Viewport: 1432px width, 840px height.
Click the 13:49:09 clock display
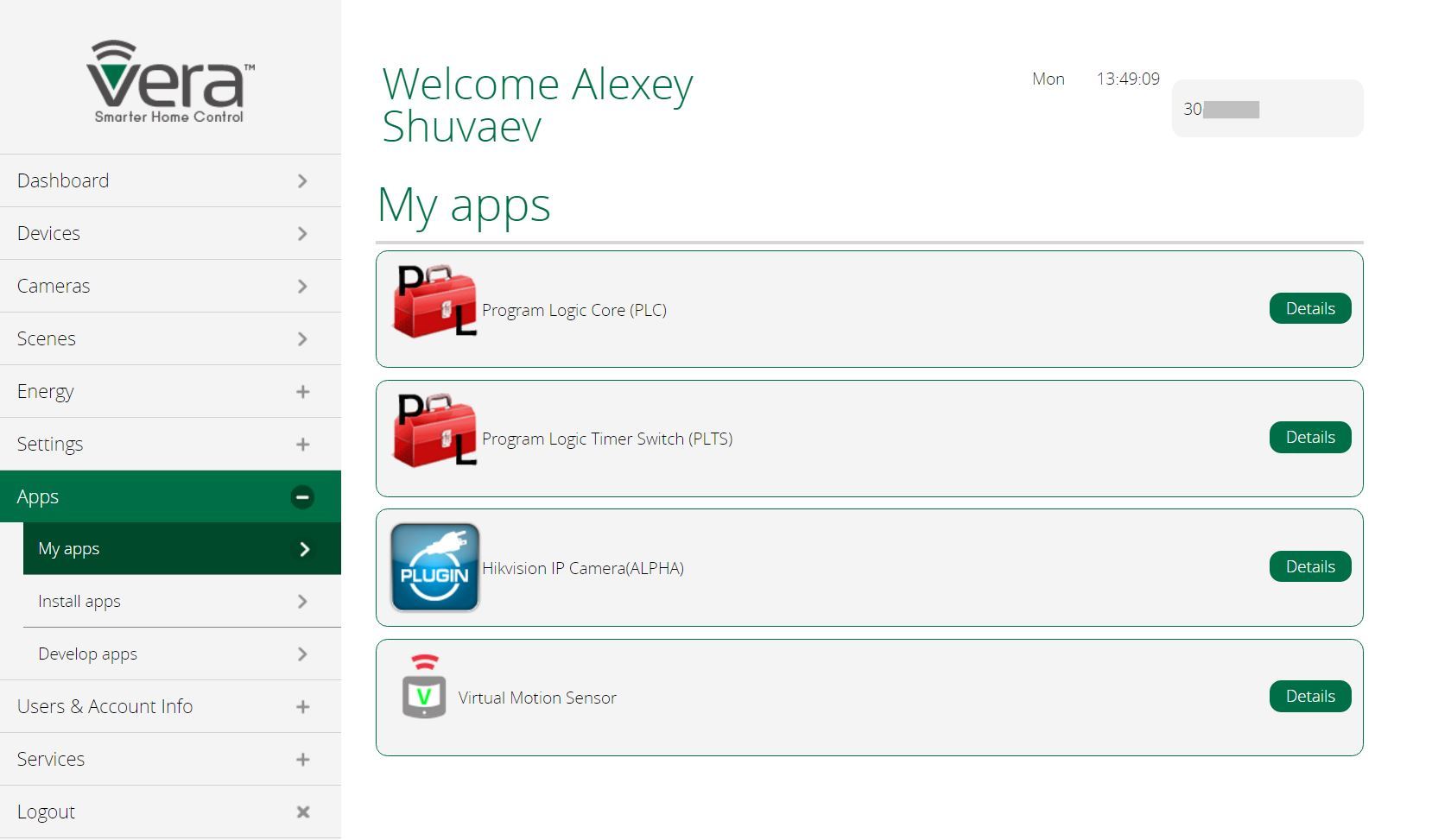pyautogui.click(x=1128, y=79)
